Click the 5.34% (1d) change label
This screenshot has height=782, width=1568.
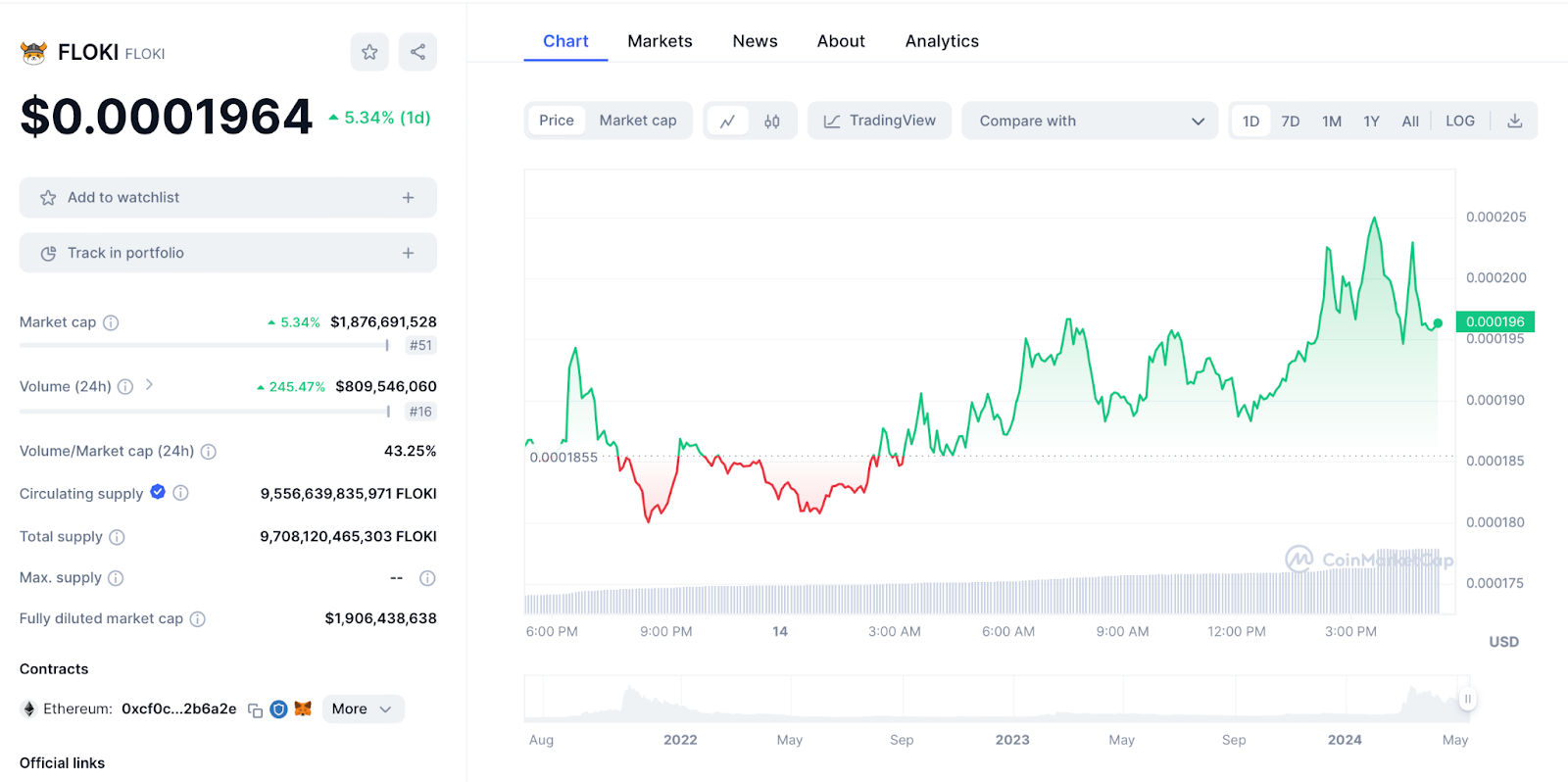379,118
